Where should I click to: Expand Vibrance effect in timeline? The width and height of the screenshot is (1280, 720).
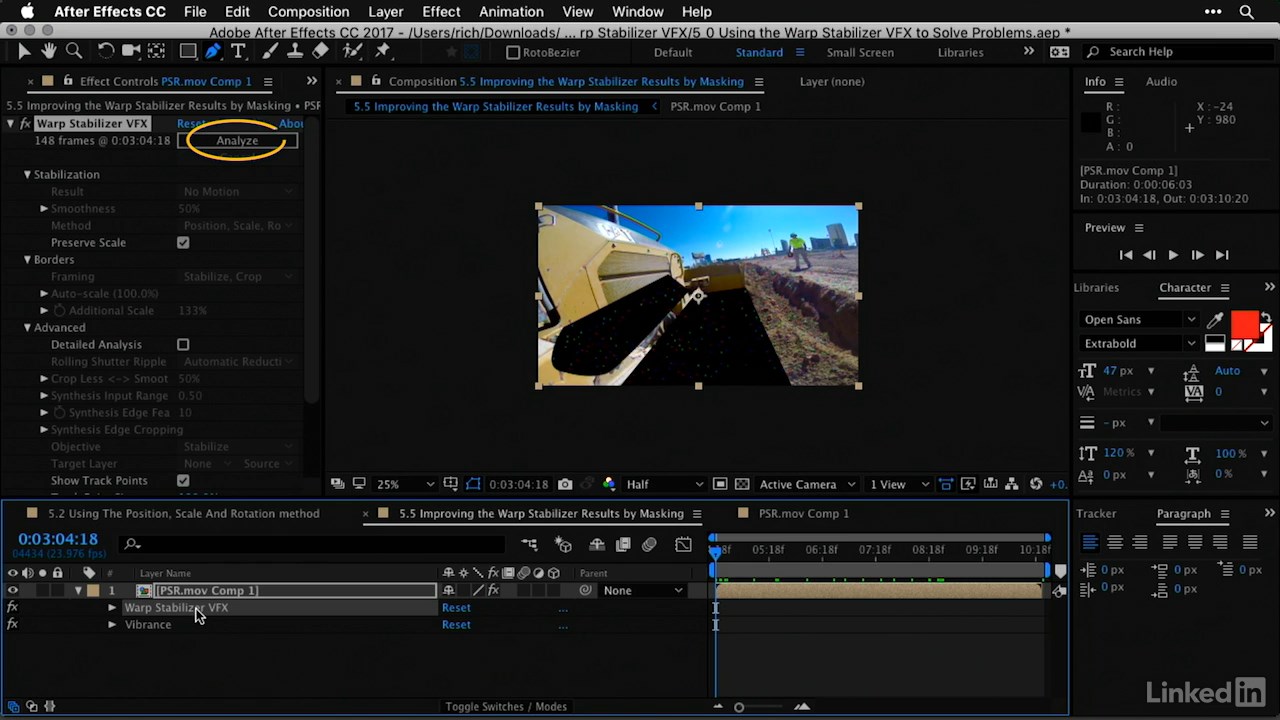(x=112, y=624)
